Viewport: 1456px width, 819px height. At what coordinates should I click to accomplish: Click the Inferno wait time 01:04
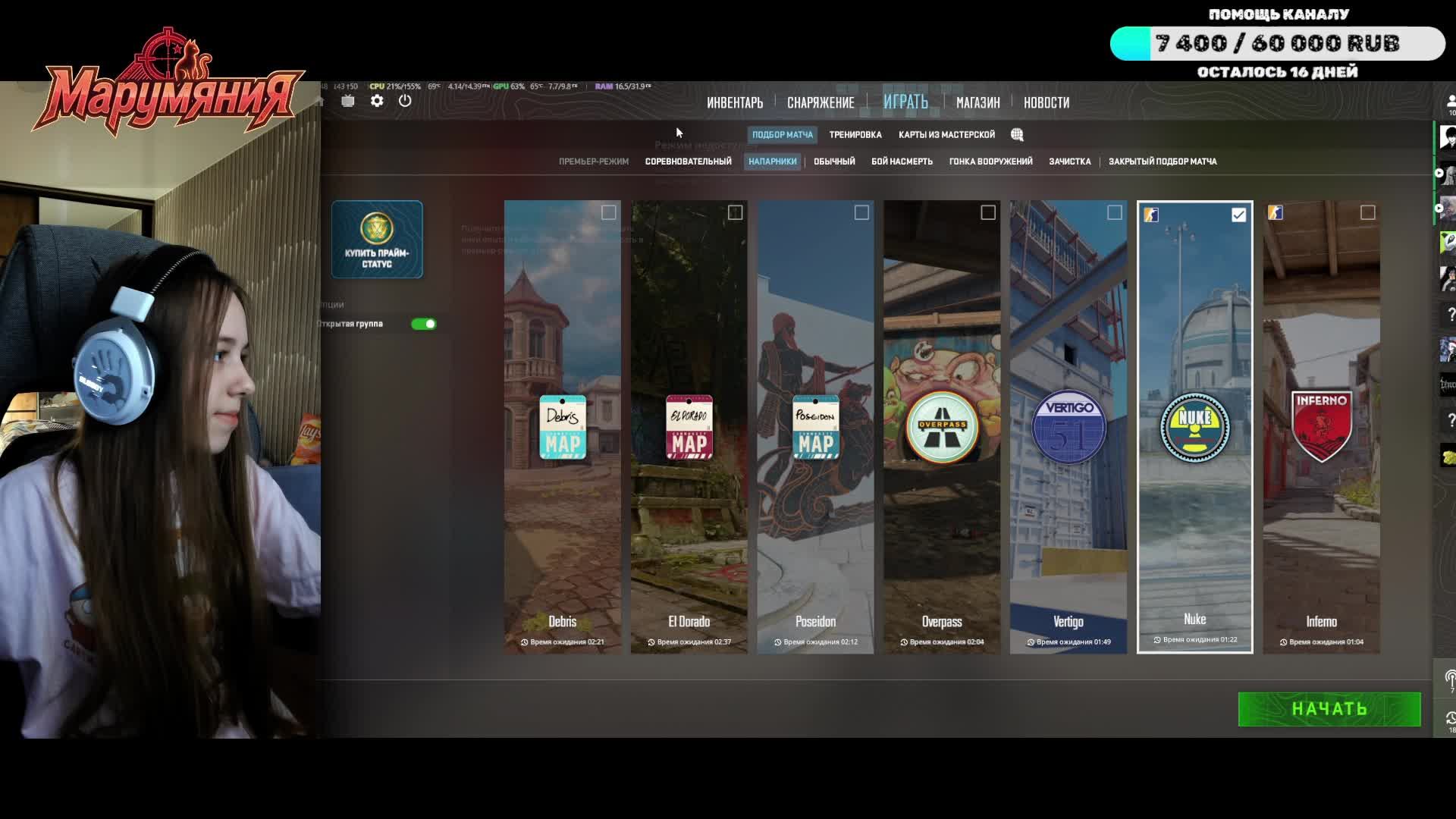(1322, 642)
